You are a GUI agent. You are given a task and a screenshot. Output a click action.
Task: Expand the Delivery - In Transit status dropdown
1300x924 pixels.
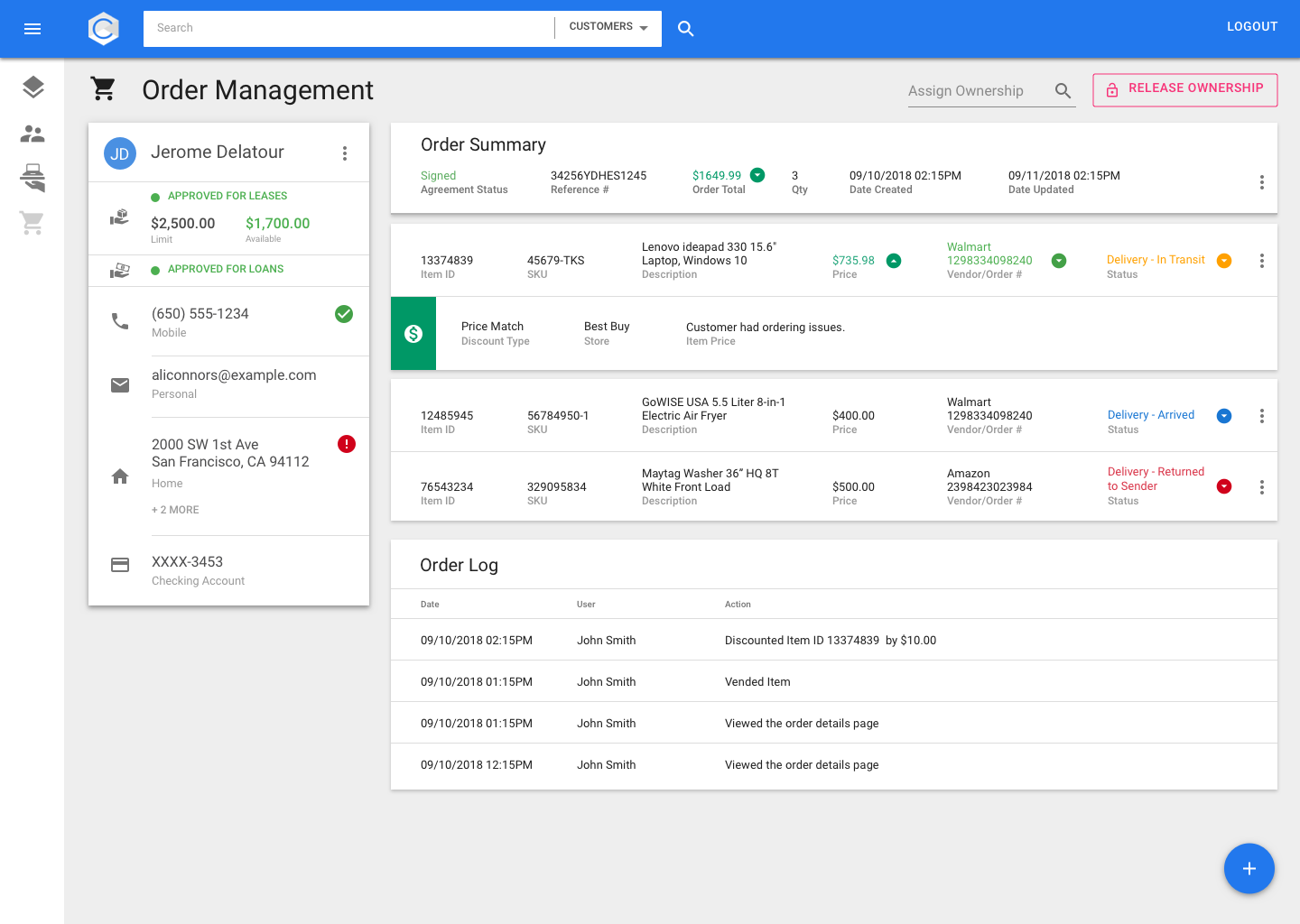coord(1224,261)
